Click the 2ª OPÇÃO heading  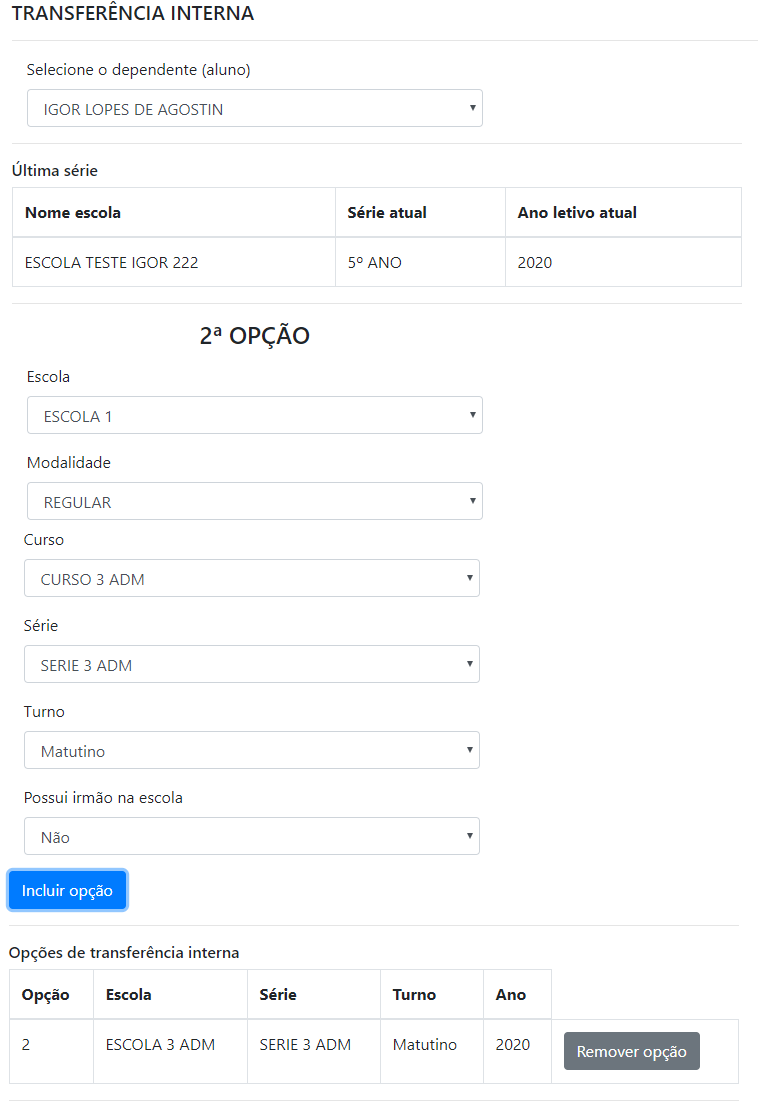254,337
